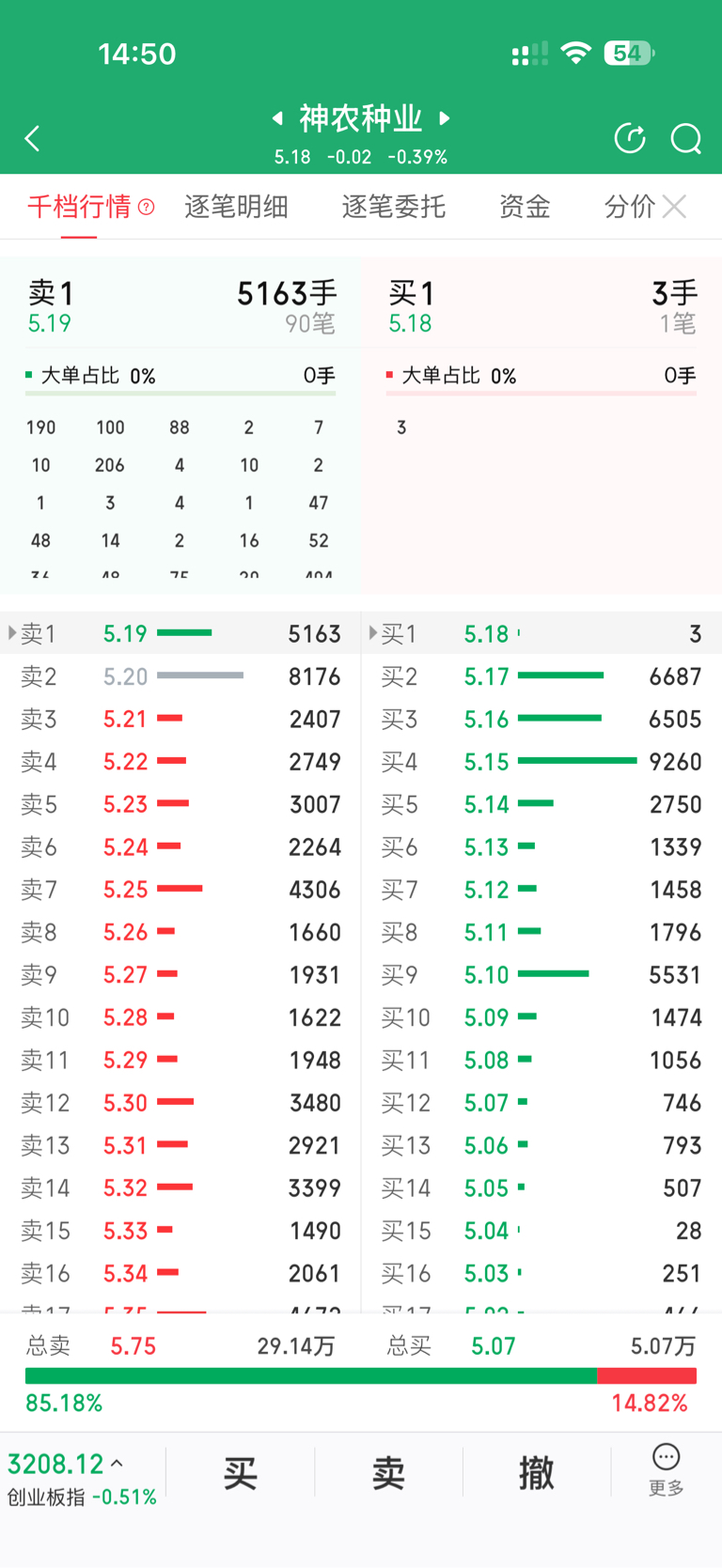The height and width of the screenshot is (1568, 722).
Task: Expand the 创业板指 index caret
Action: click(117, 1464)
